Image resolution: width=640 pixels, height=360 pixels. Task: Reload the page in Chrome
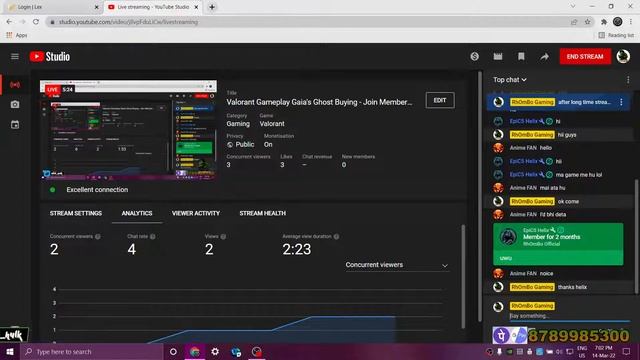(x=36, y=22)
